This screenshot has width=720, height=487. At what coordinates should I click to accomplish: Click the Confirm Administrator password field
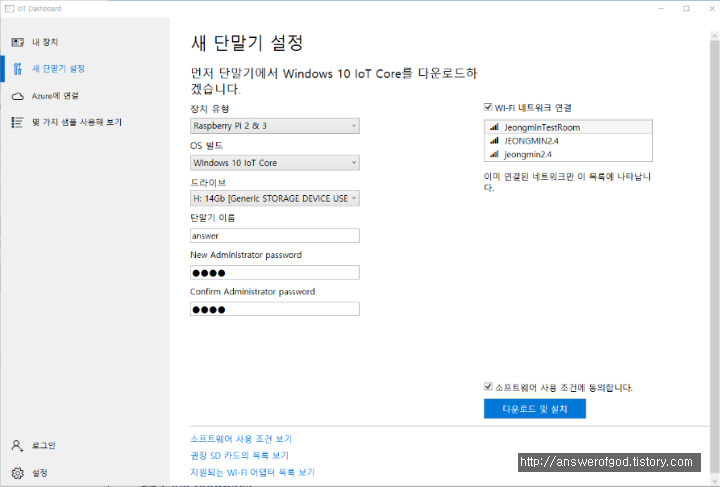click(275, 309)
